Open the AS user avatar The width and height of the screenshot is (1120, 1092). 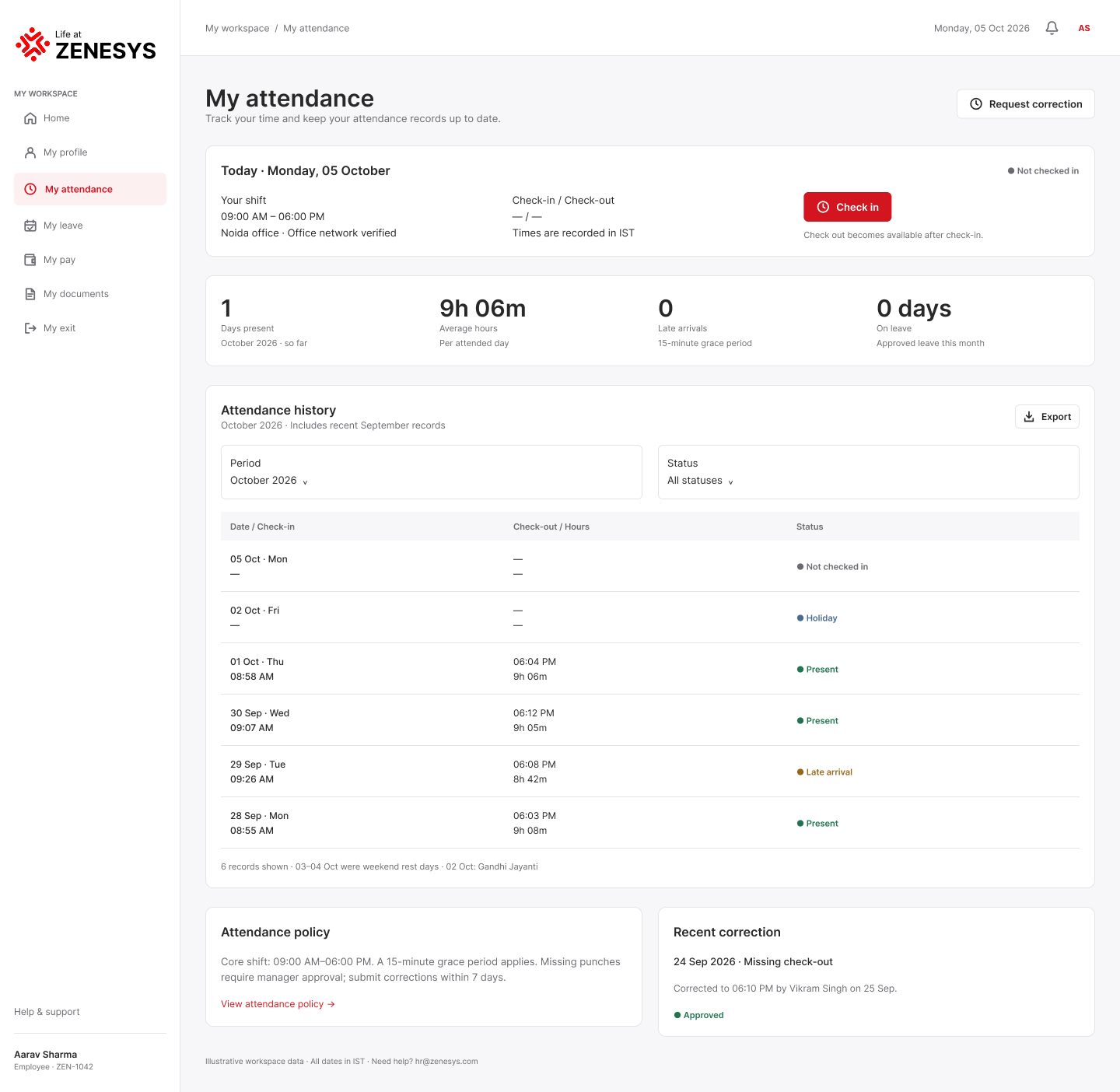1084,28
